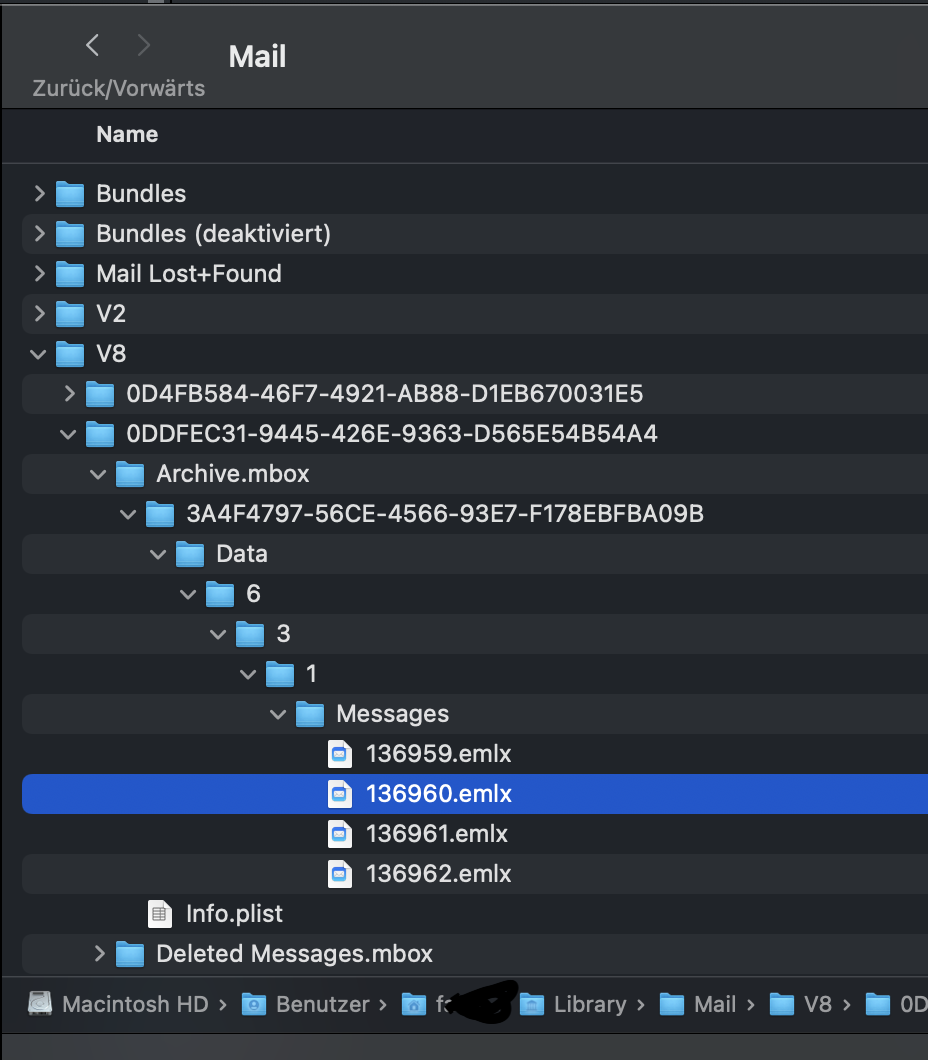Click the Mail Lost+Found folder icon

point(70,273)
